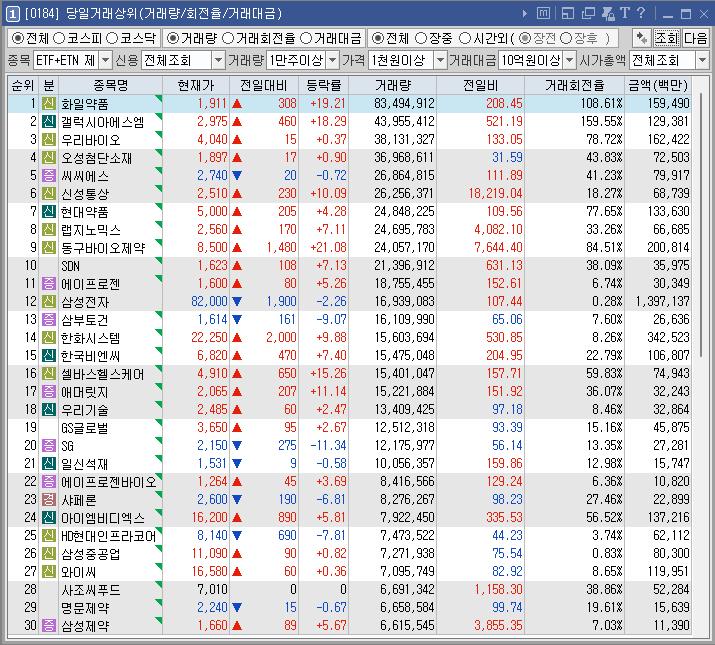Click the pushpin lock icon in title bar
The width and height of the screenshot is (715, 645).
608,14
